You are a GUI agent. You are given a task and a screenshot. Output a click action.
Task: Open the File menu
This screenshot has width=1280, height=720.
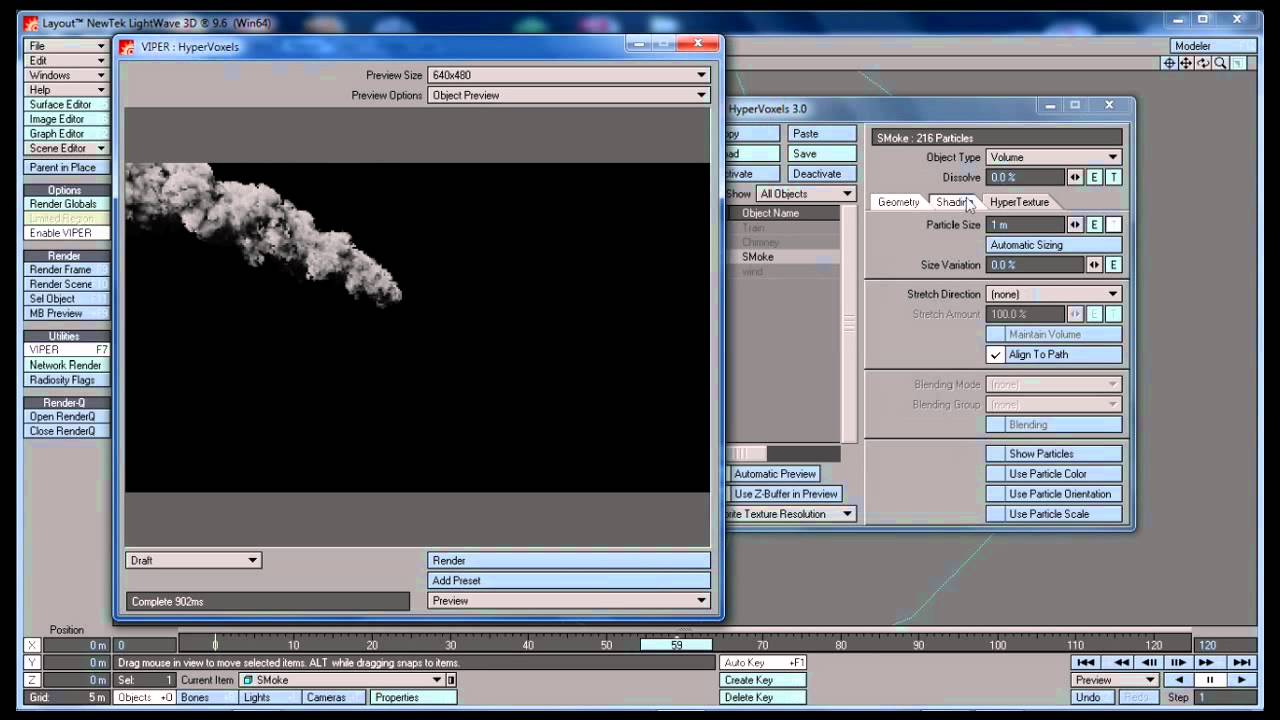(66, 46)
